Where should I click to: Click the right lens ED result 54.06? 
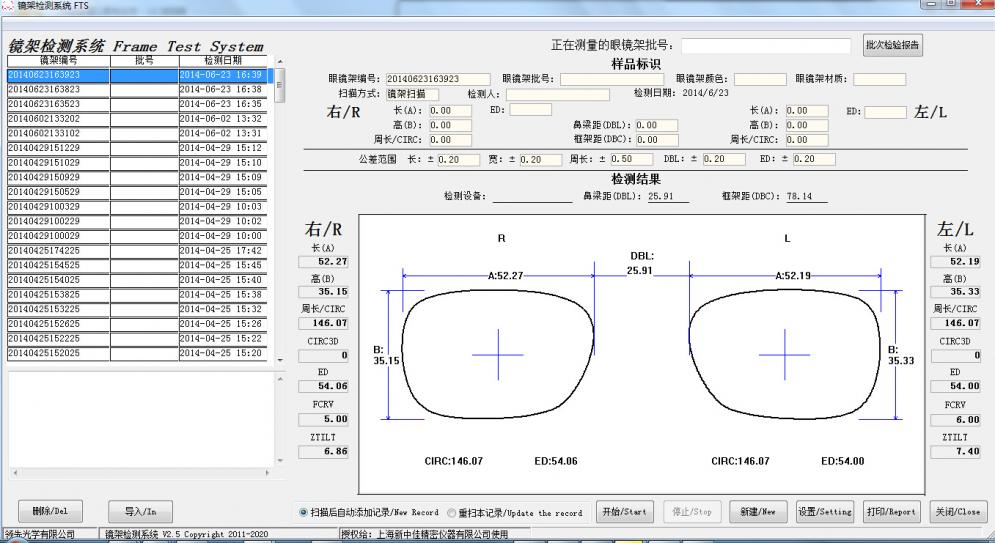[x=323, y=386]
